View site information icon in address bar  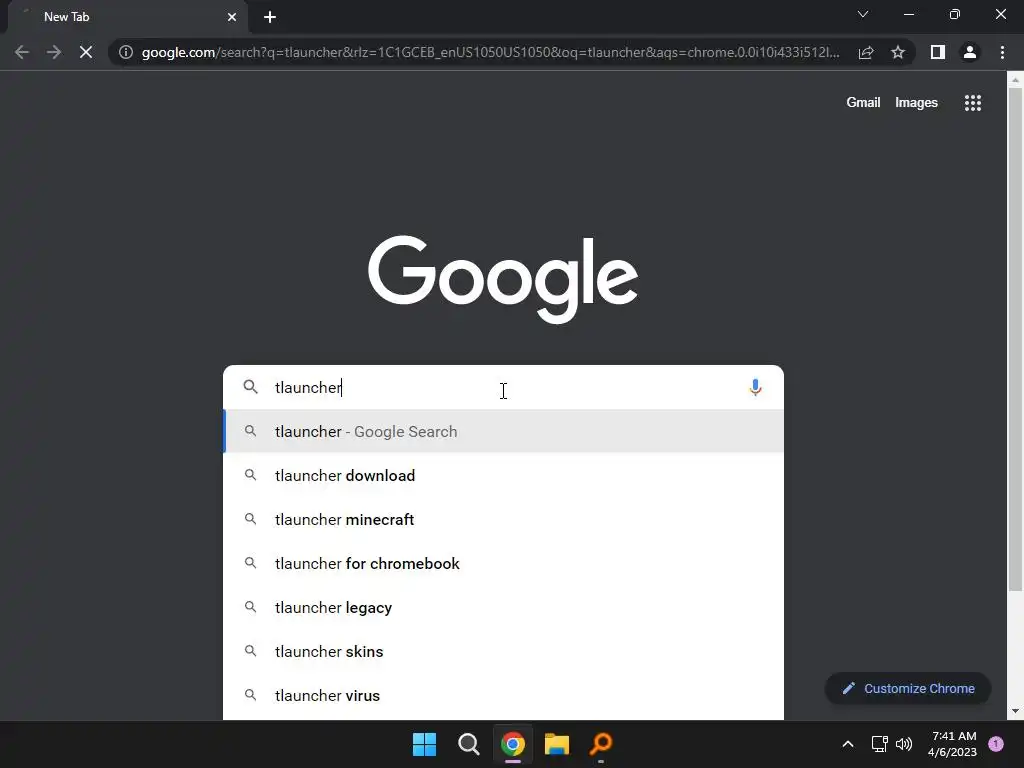pyautogui.click(x=126, y=52)
